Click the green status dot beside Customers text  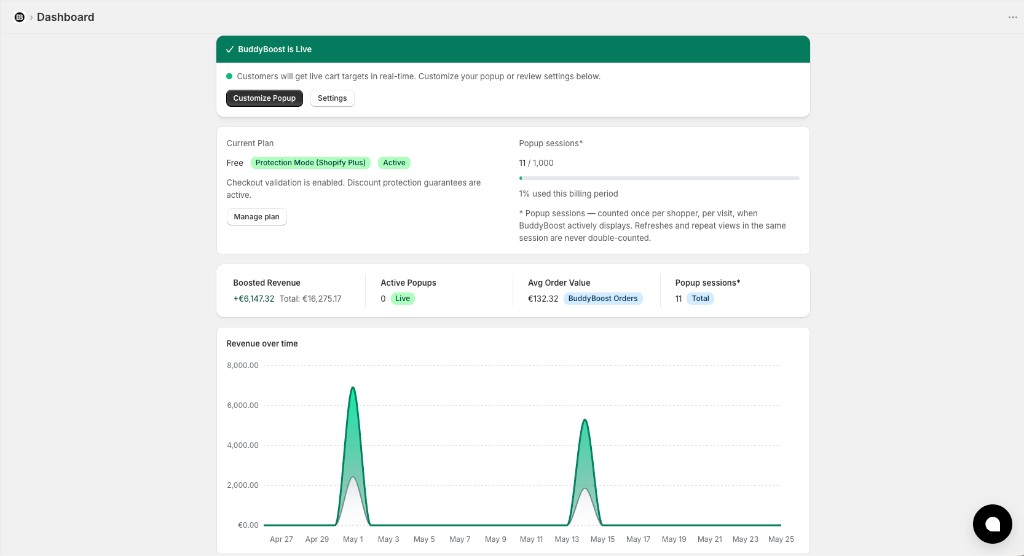coord(229,76)
